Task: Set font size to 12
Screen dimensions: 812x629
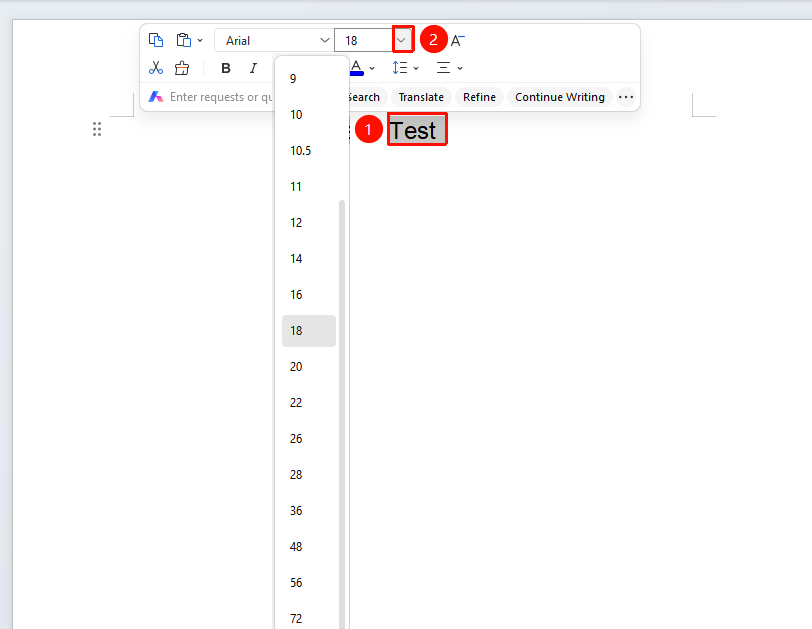Action: 309,223
